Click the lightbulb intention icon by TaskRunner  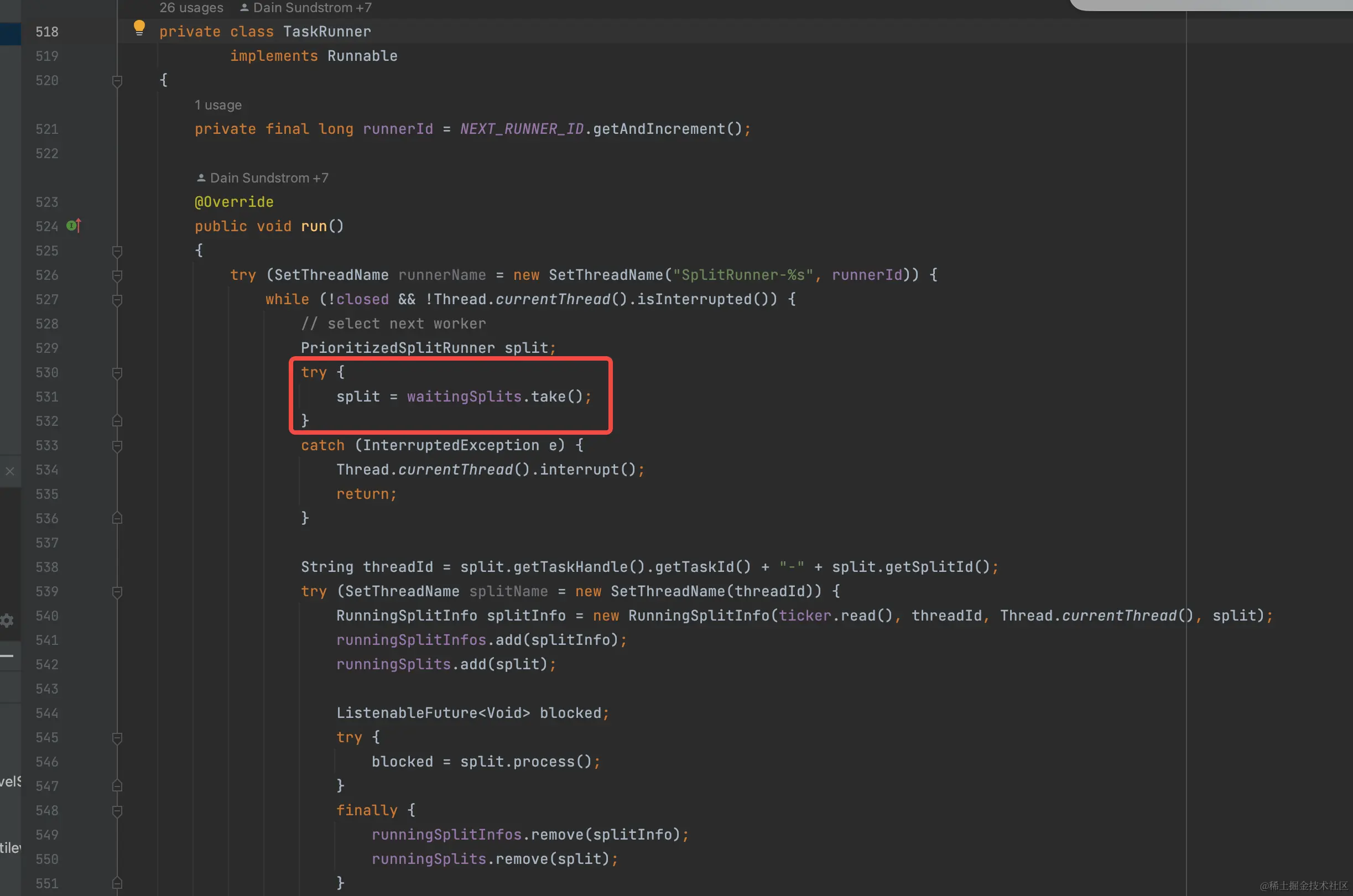point(139,28)
